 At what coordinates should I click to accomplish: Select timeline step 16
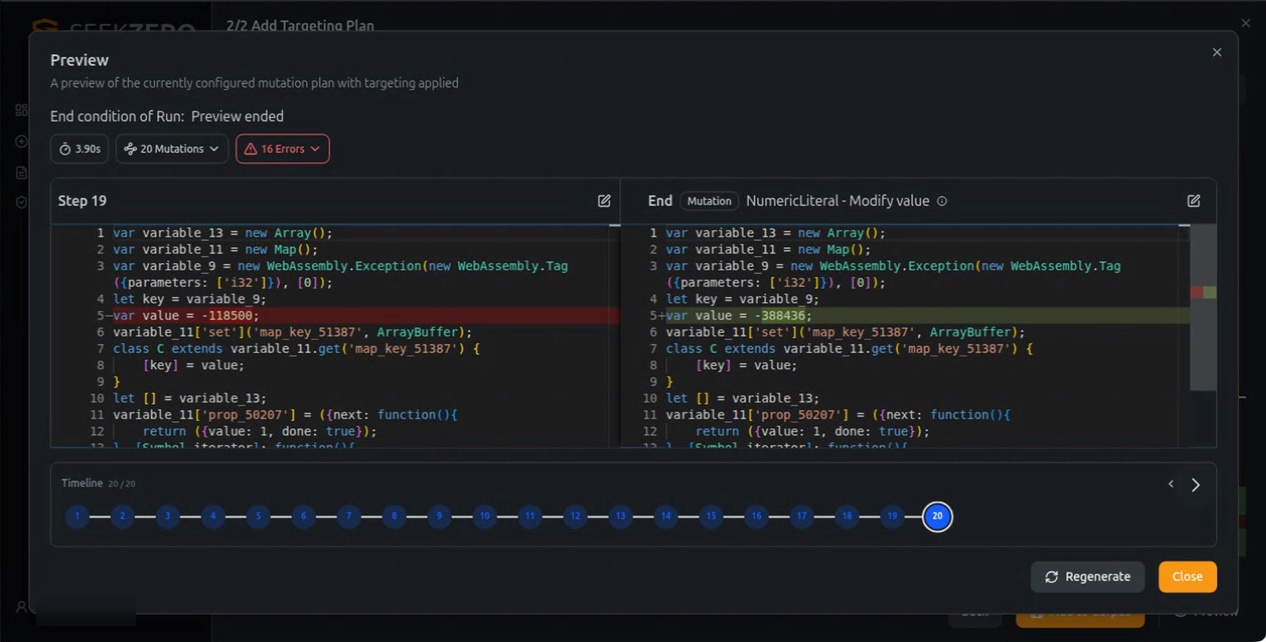(756, 517)
